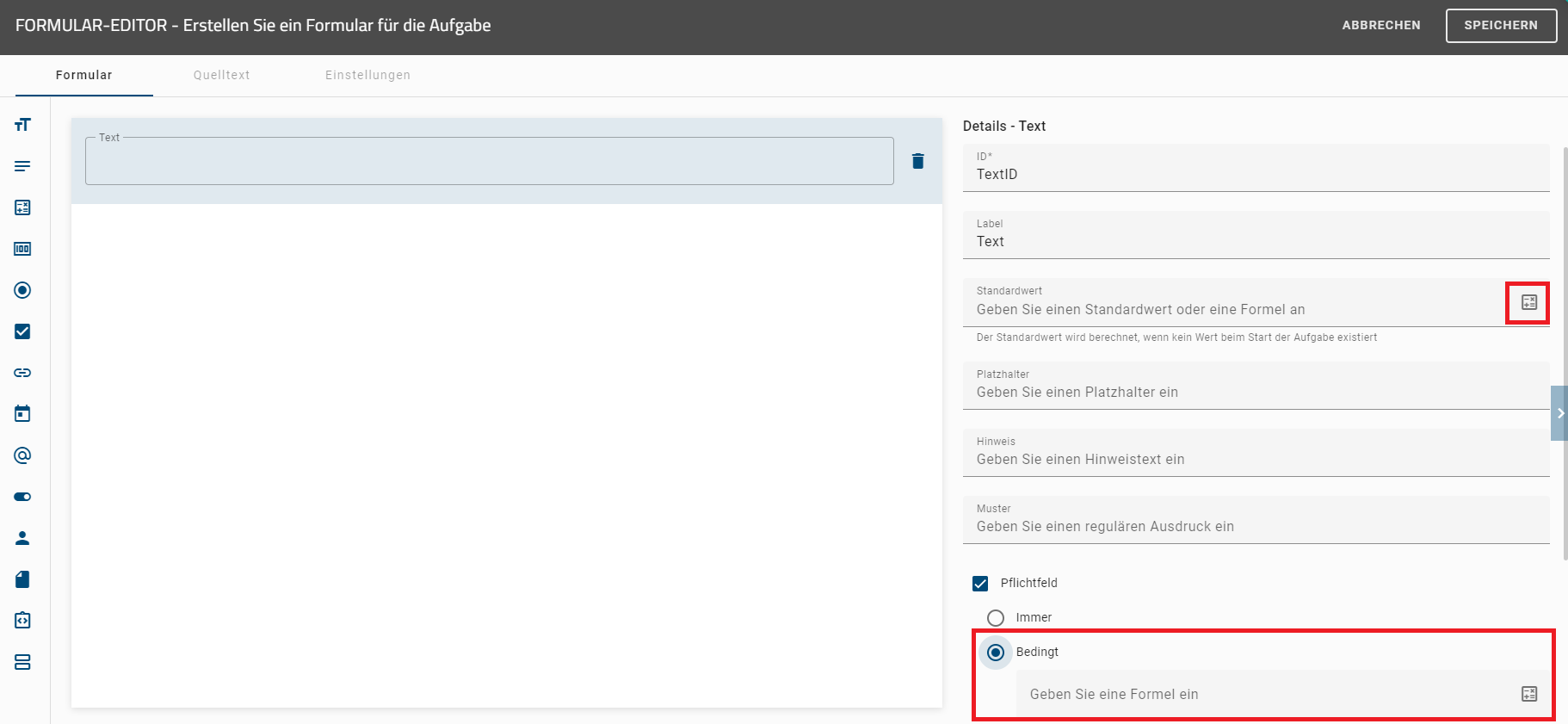Viewport: 1568px width, 724px height.
Task: Insert a checkbox element from sidebar
Action: click(x=22, y=331)
